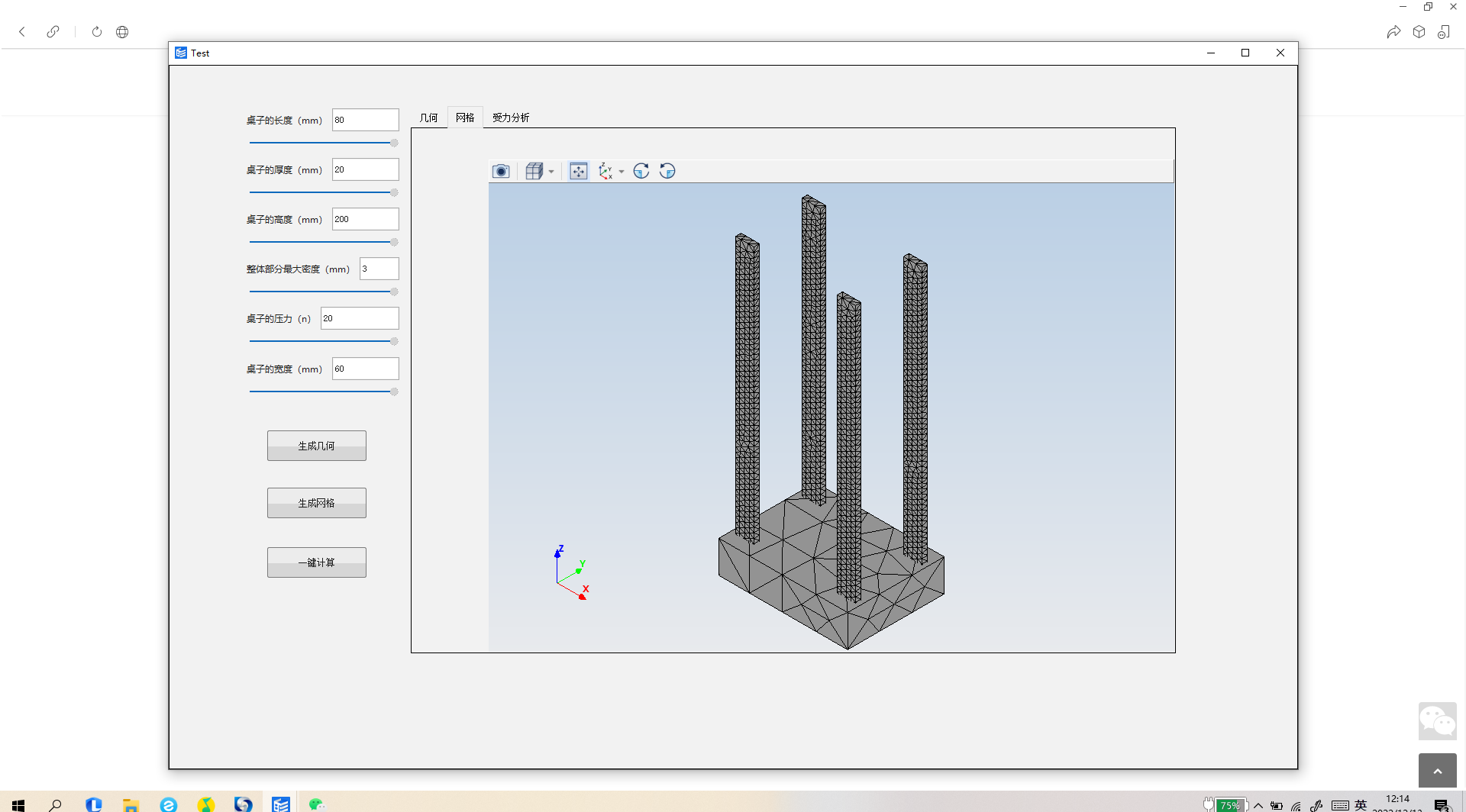Click the WeChat floating icon
Screen dimensions: 1466x812
(1438, 721)
